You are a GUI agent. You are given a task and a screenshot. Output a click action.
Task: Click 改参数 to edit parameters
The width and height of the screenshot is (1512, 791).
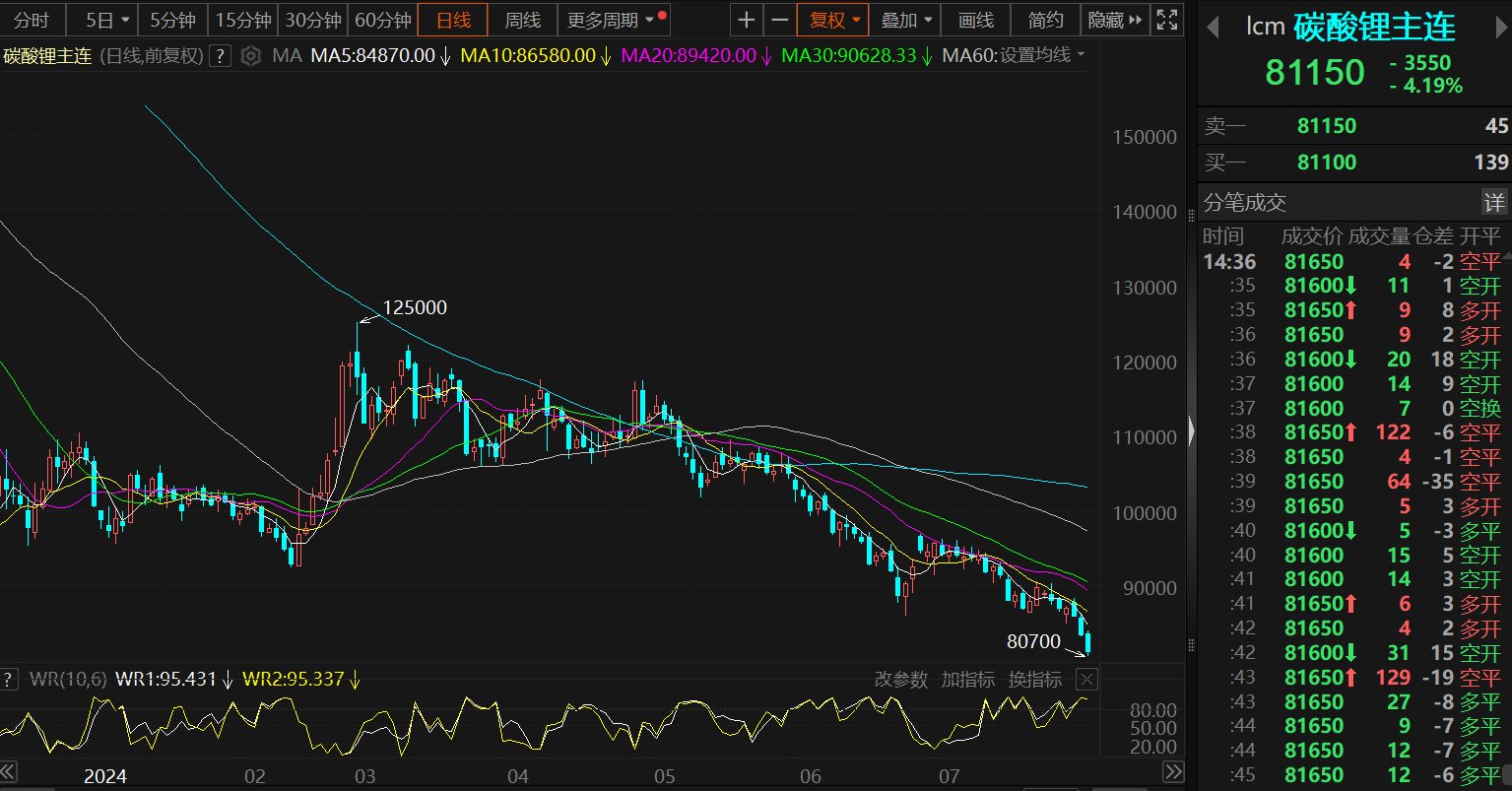tap(901, 680)
